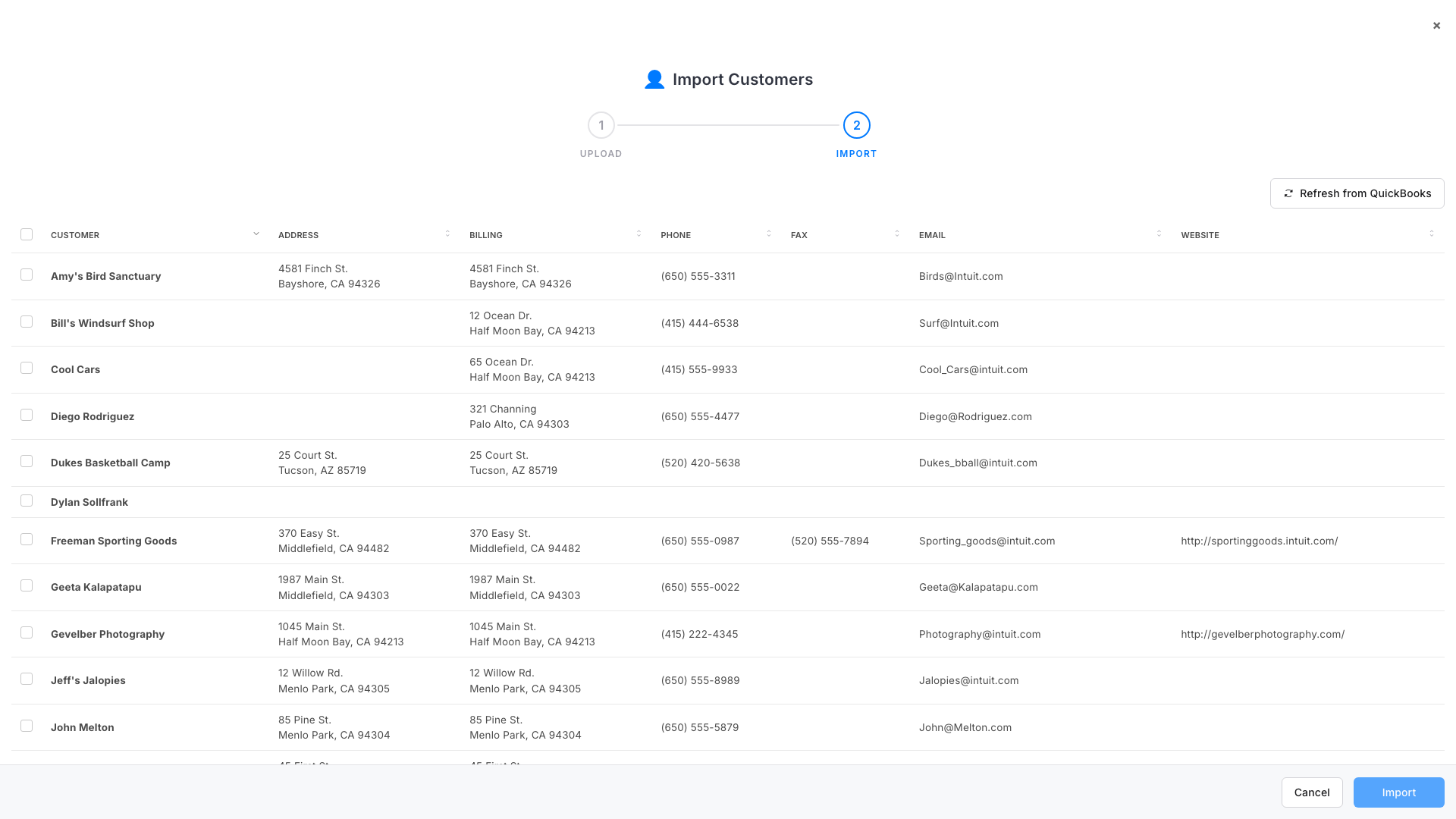Tick the Cool Cars row checkbox
1456x819 pixels.
click(27, 368)
